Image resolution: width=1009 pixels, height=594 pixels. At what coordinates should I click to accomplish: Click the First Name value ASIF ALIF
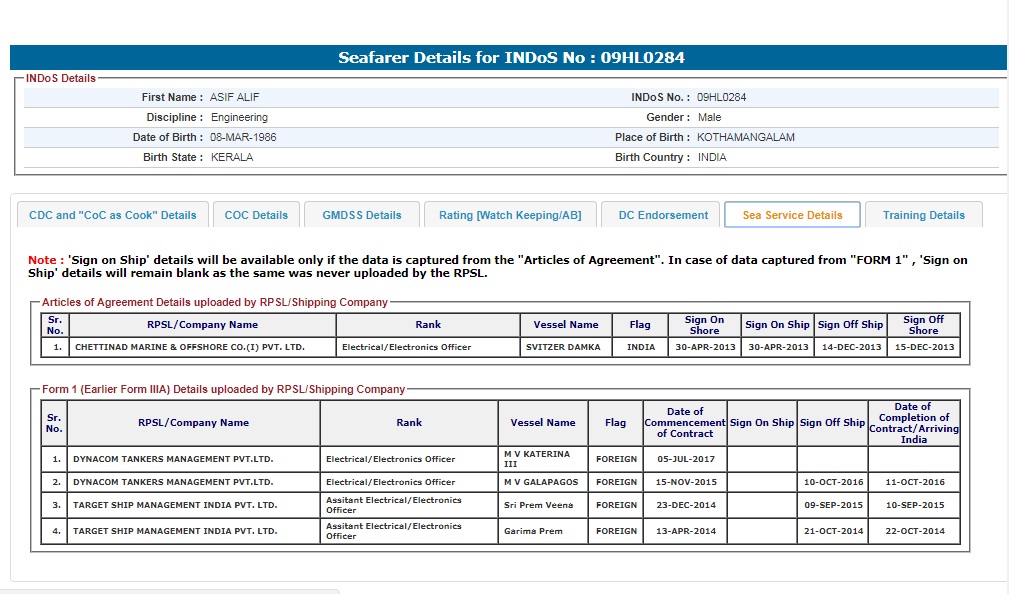coord(235,98)
